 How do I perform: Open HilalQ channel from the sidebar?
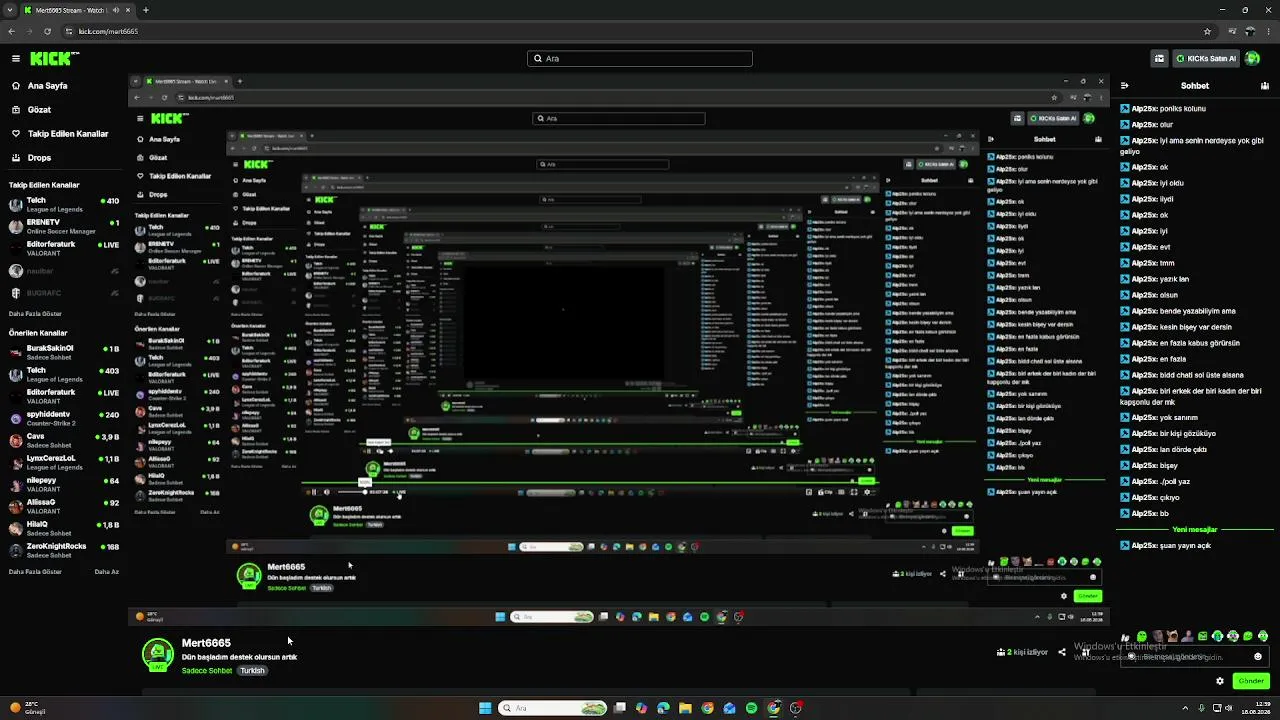coord(62,528)
